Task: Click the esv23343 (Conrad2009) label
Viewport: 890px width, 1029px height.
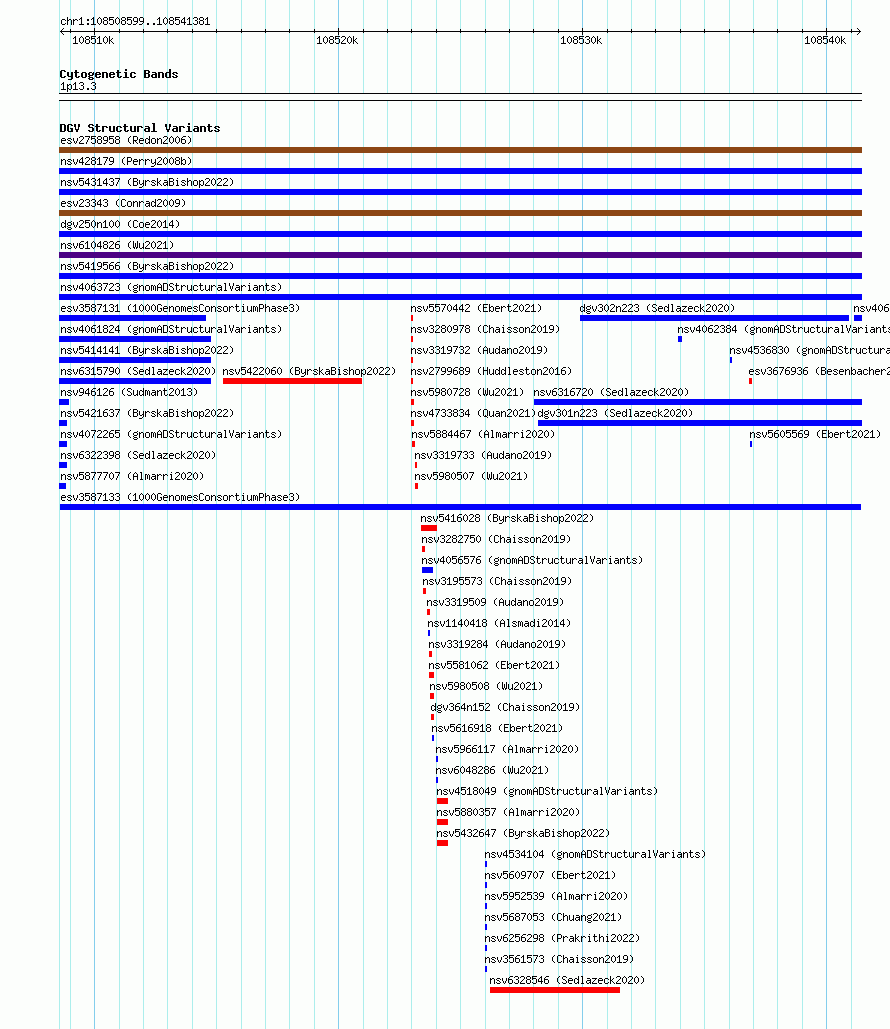Action: pos(123,203)
